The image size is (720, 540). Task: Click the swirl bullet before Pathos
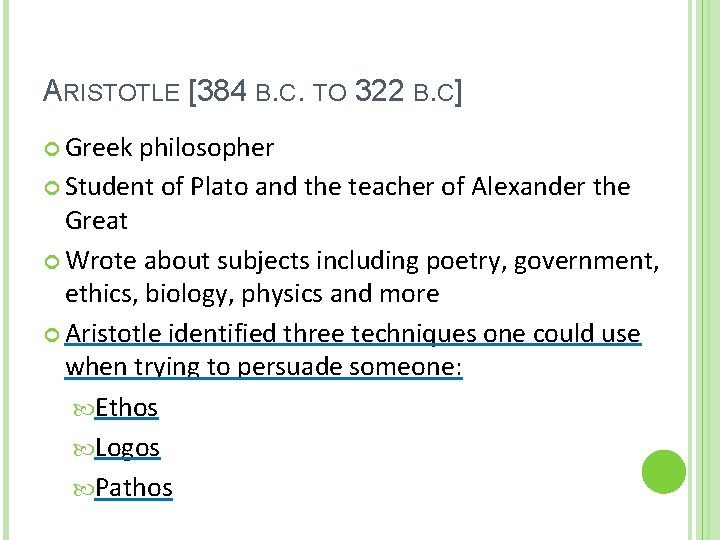[x=83, y=490]
